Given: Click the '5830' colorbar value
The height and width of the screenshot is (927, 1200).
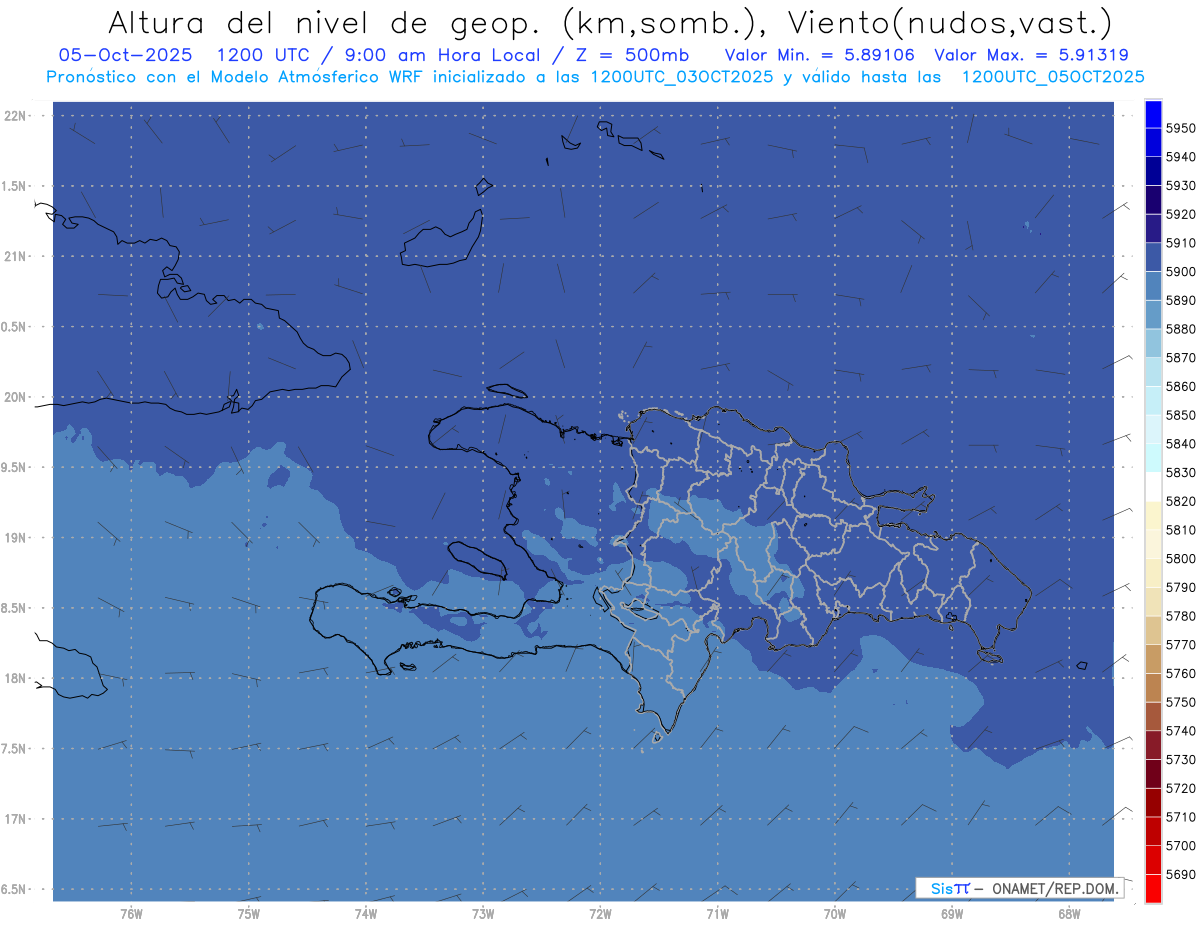Looking at the screenshot, I should (x=1181, y=473).
